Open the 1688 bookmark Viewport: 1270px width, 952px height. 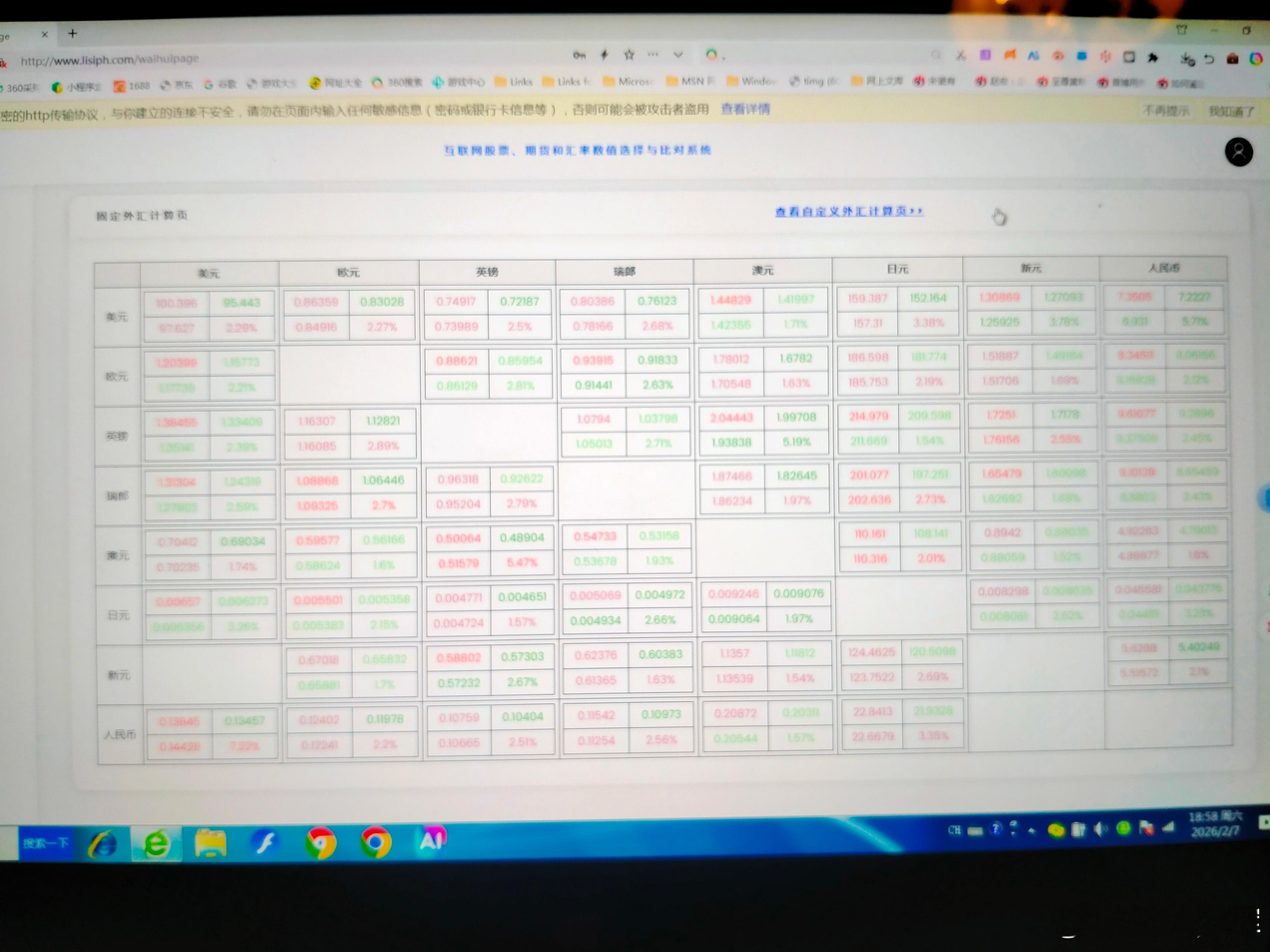(131, 86)
